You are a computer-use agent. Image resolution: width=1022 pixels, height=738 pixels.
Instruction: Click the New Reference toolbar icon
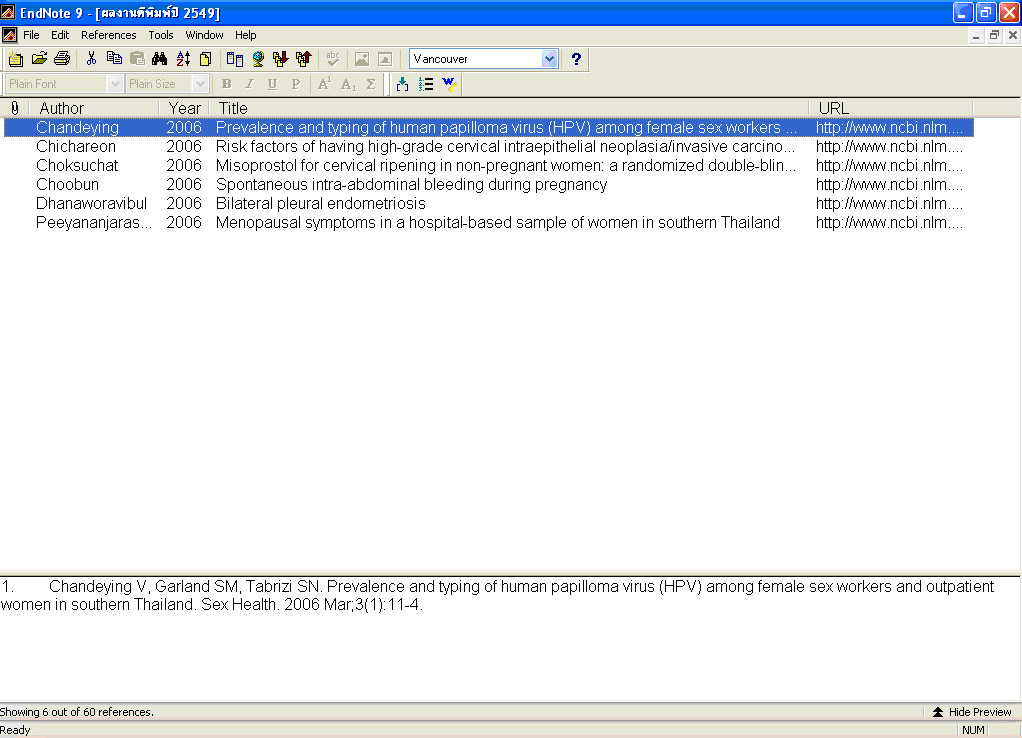point(16,59)
